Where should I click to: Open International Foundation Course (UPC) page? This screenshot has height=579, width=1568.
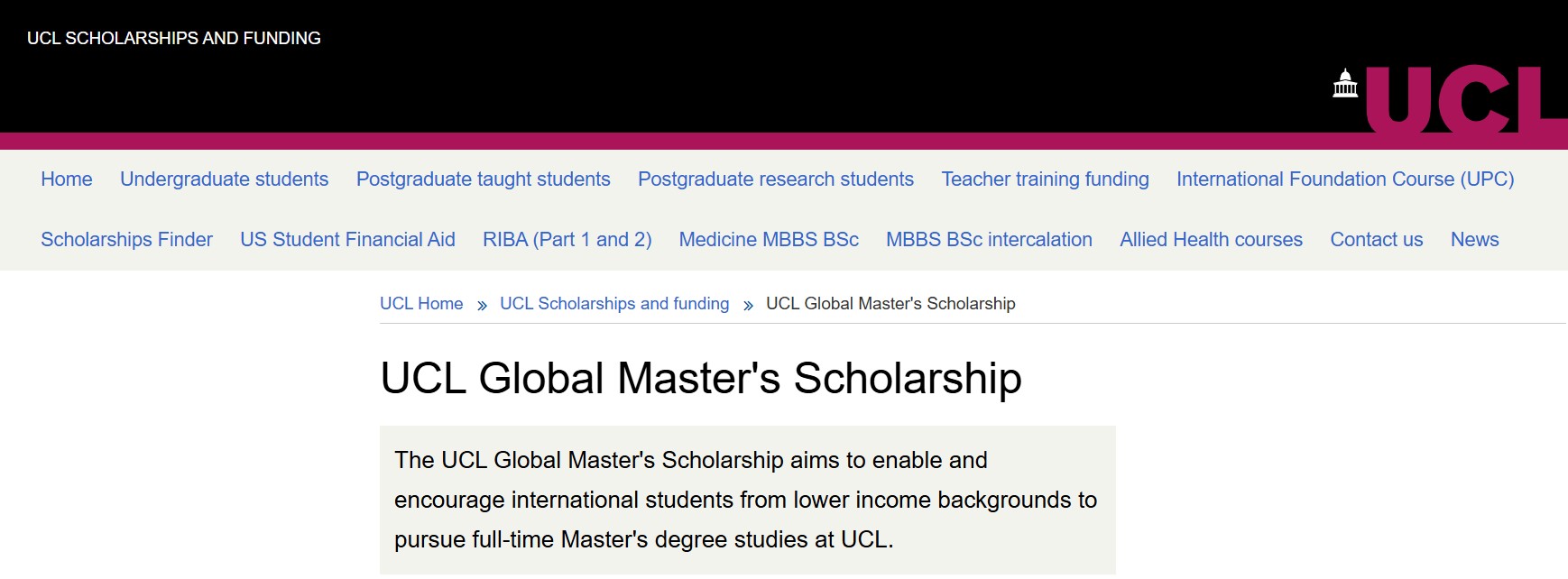pos(1345,179)
